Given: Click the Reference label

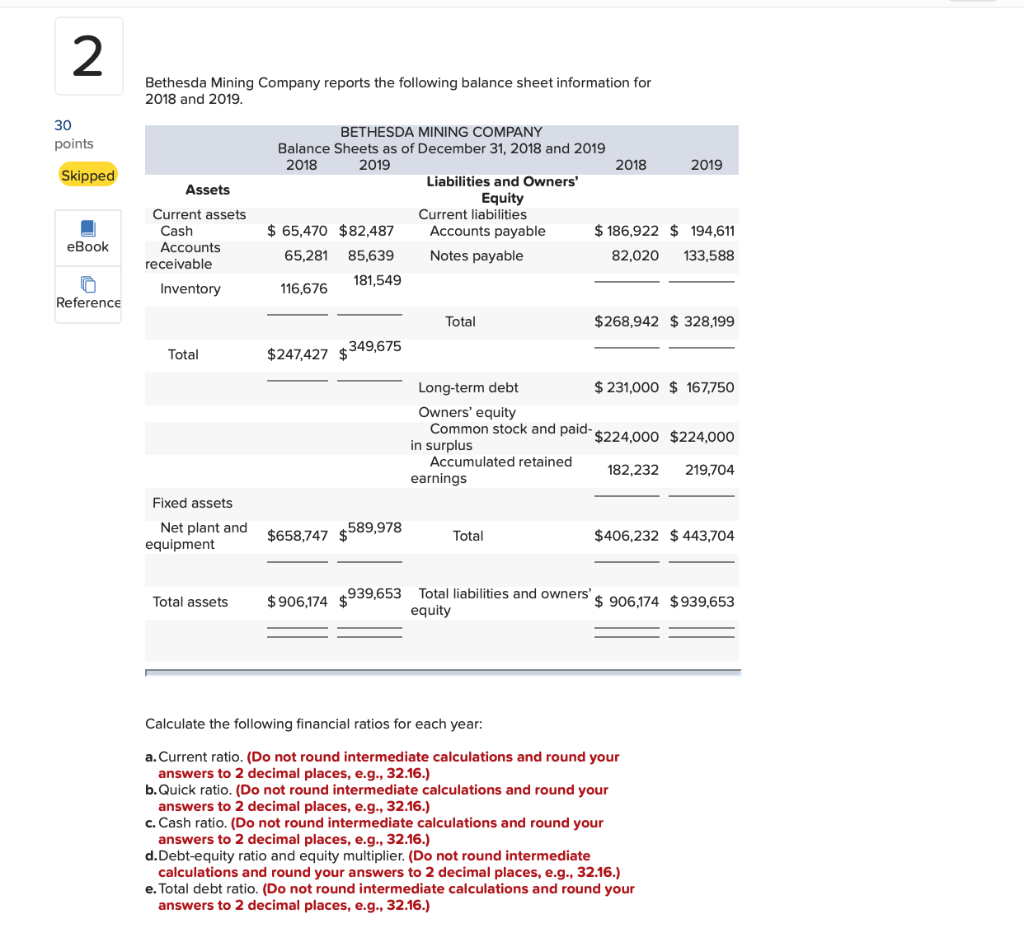Looking at the screenshot, I should pos(88,303).
